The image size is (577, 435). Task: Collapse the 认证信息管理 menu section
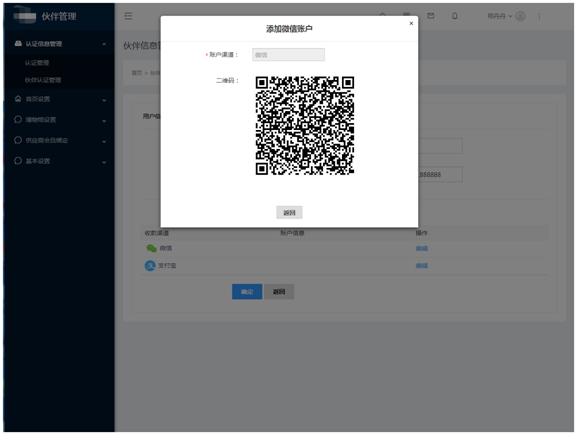104,44
